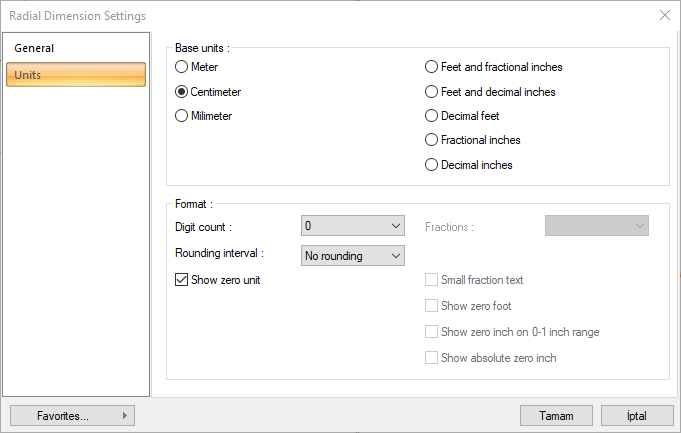681x433 pixels.
Task: Open the Fractions dropdown
Action: click(596, 226)
